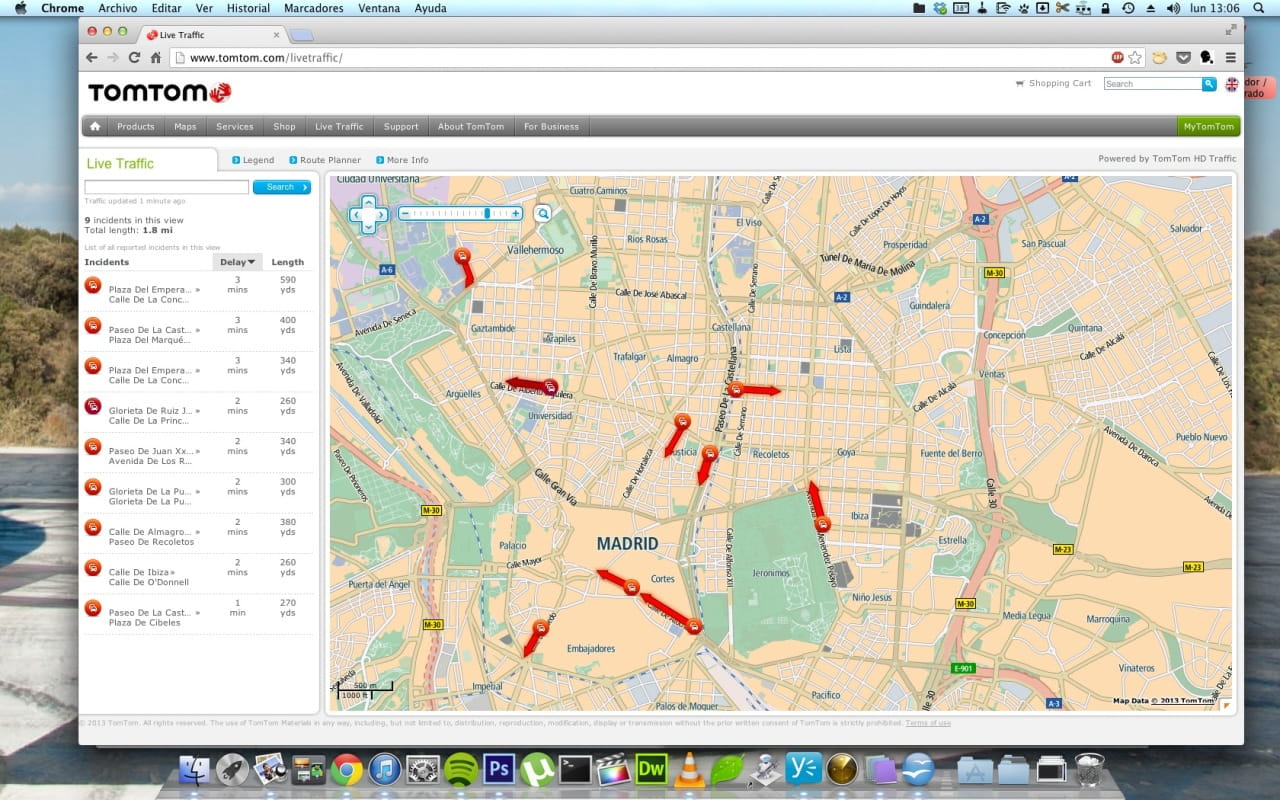Click the Live Traffic location search field
The height and width of the screenshot is (800, 1280).
tap(166, 187)
